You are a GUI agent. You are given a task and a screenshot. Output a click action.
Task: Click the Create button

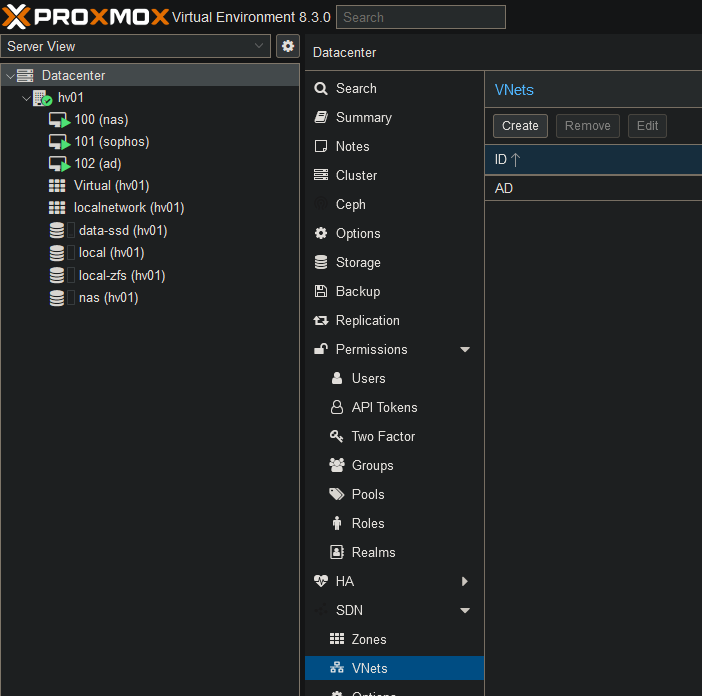520,126
